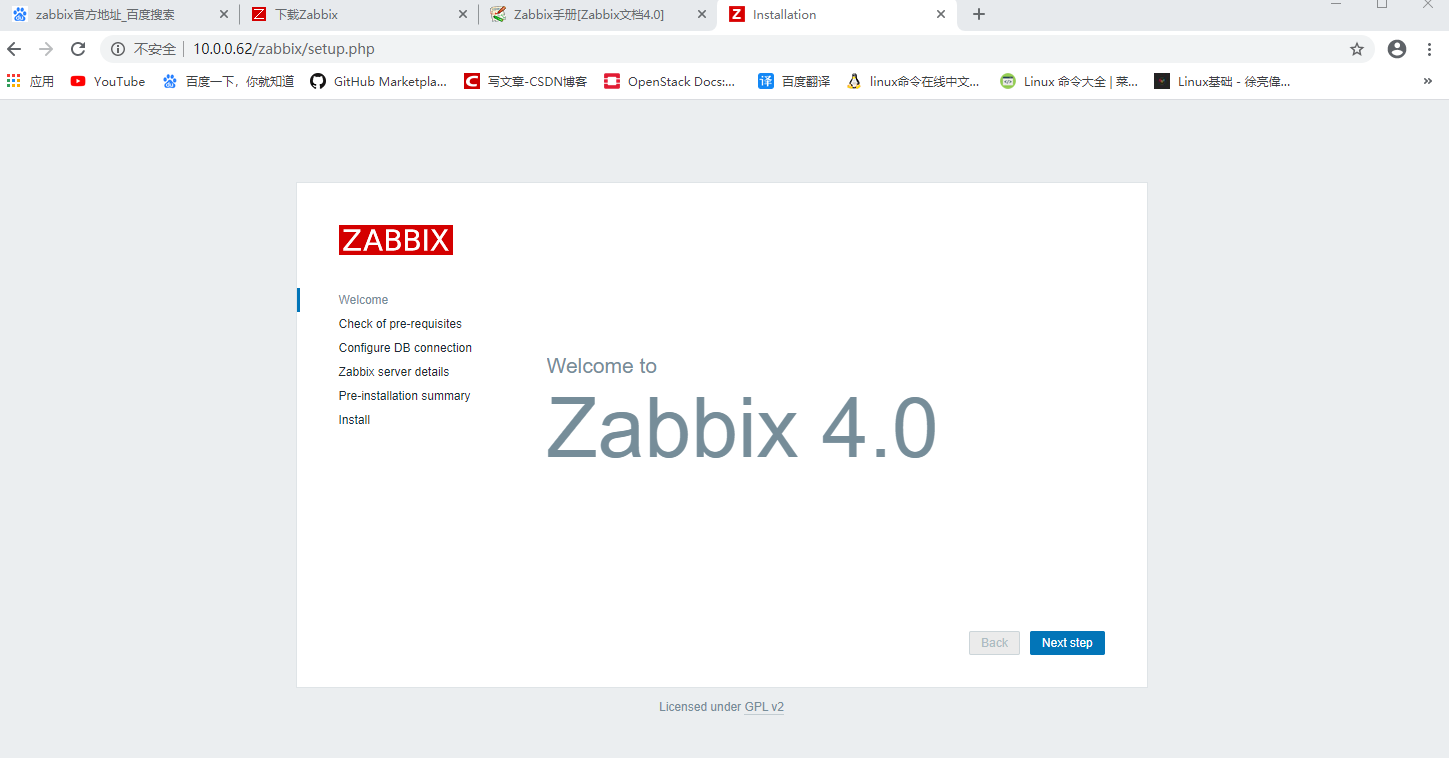The image size is (1449, 758).
Task: Open the 百度一下 bookmark
Action: click(228, 82)
